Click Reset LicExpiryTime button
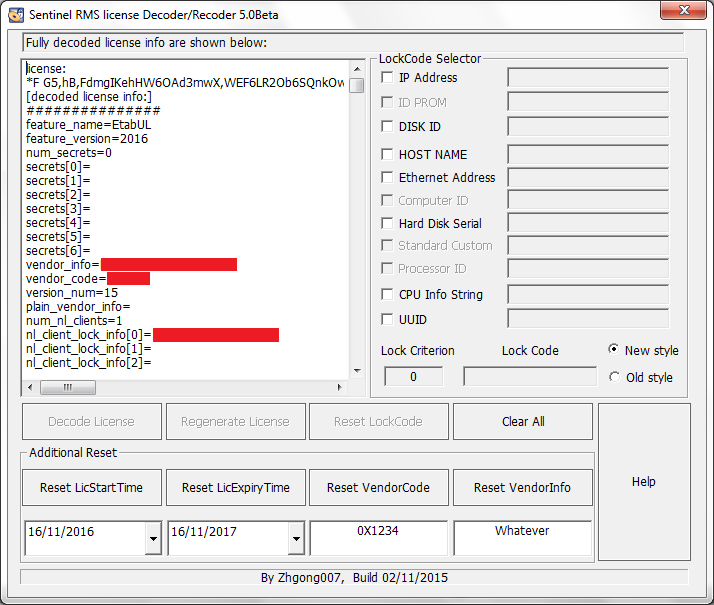714x605 pixels. pos(235,488)
